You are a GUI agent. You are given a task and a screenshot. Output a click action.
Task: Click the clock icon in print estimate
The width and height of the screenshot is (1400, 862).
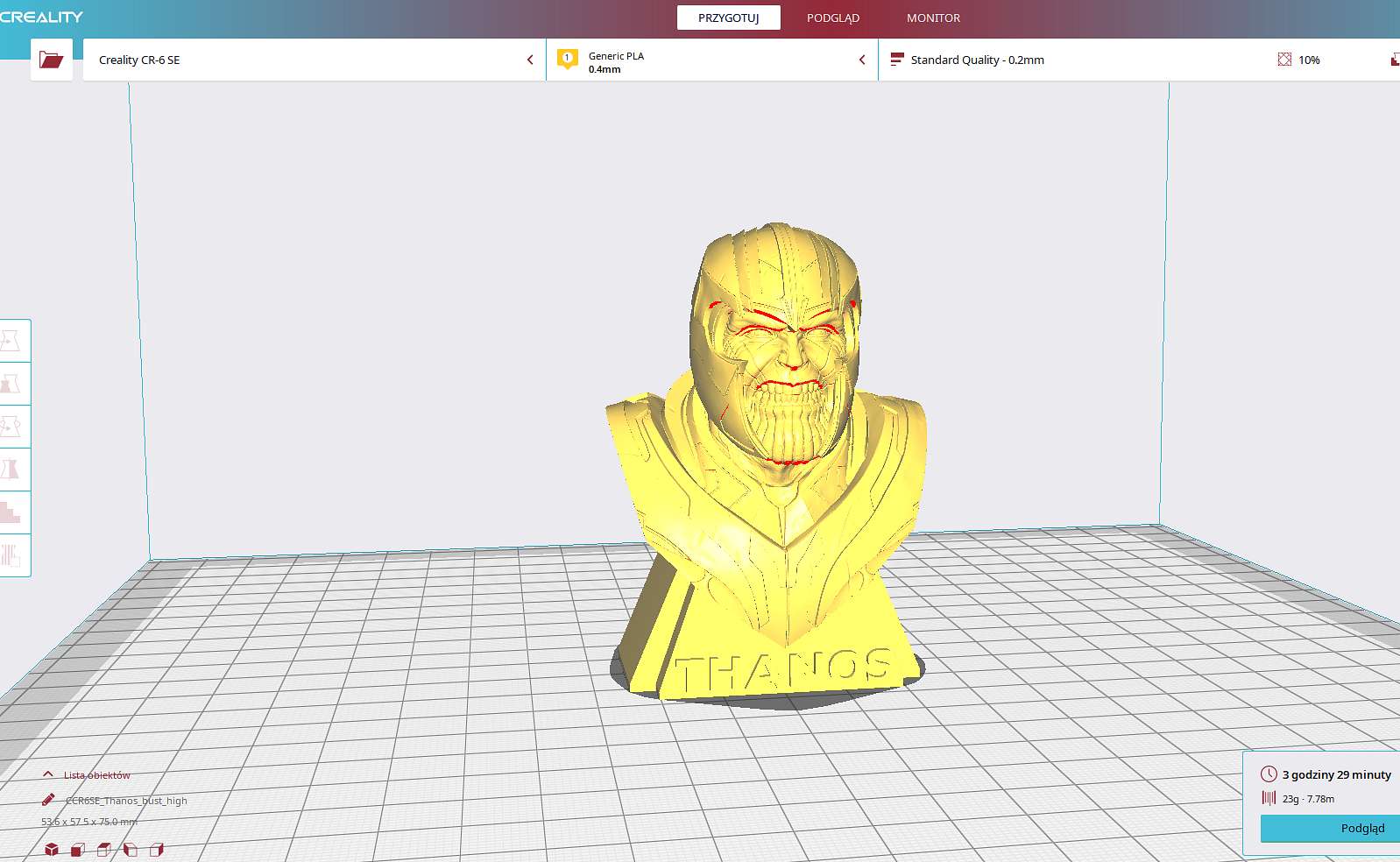pos(1269,774)
